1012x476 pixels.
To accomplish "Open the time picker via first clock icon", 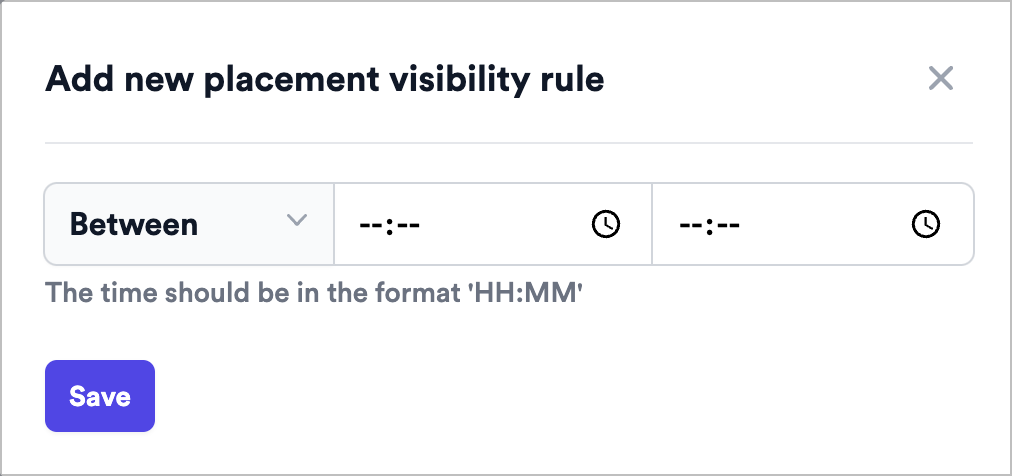I will (605, 224).
